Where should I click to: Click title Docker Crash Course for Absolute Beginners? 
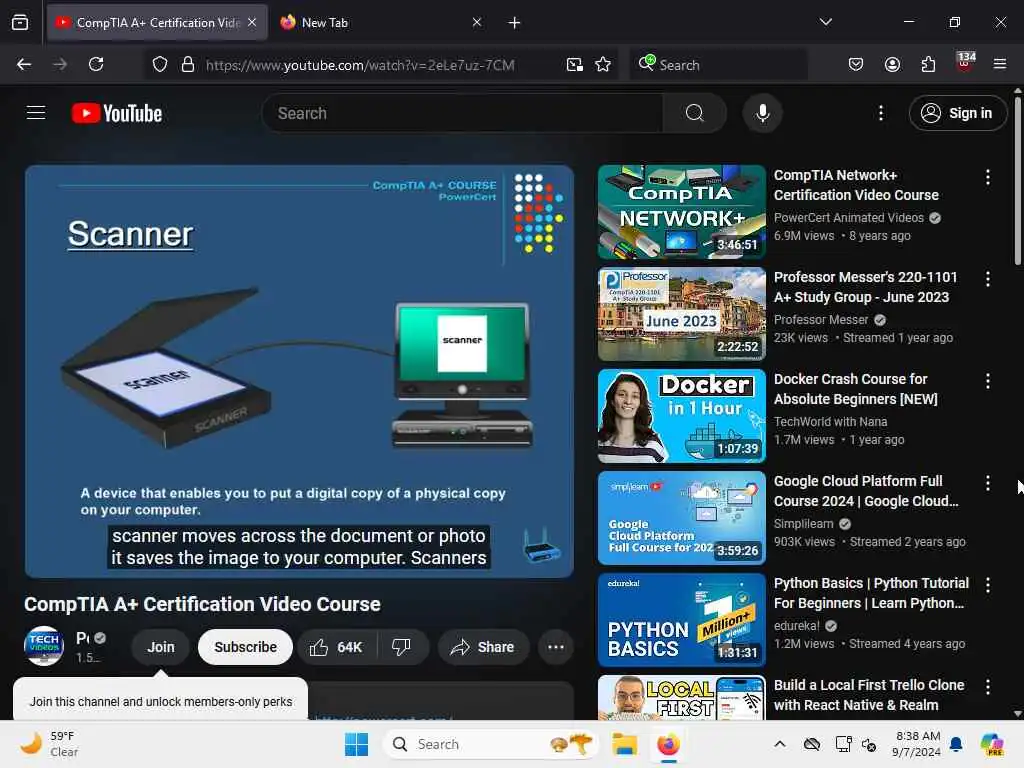[856, 389]
